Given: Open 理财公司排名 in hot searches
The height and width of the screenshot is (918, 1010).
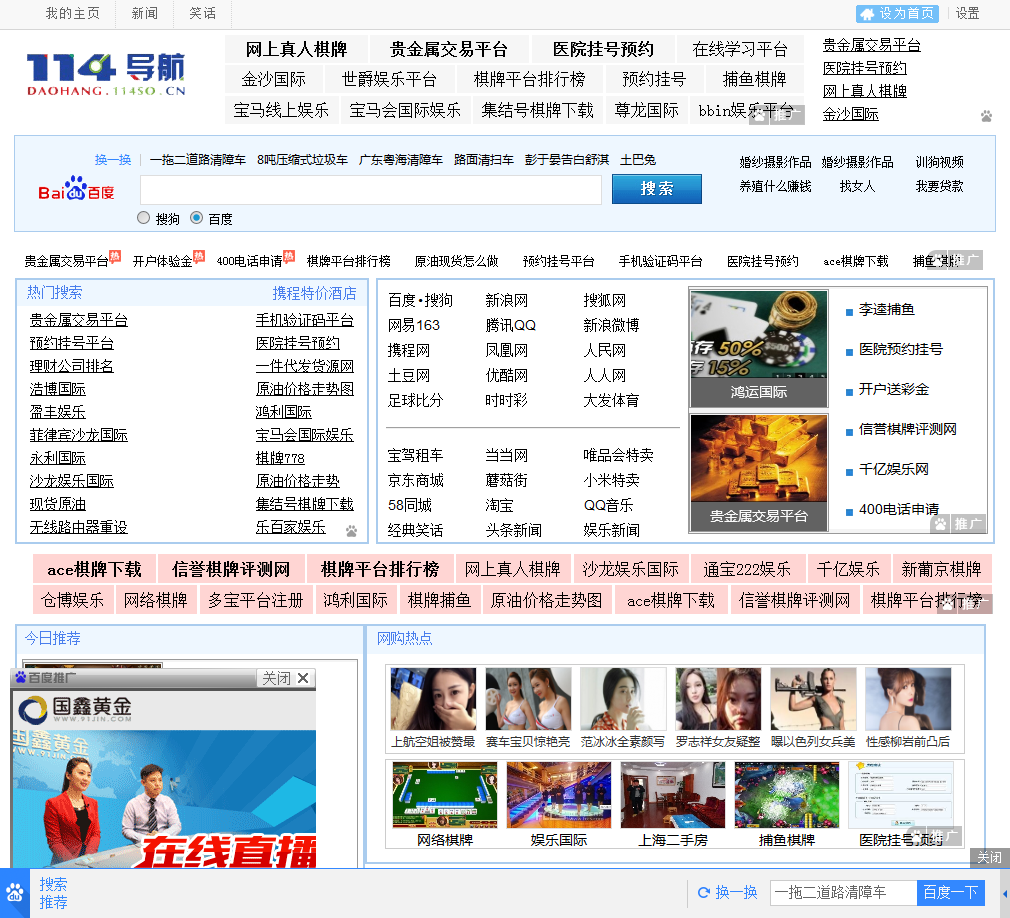Looking at the screenshot, I should pos(71,366).
